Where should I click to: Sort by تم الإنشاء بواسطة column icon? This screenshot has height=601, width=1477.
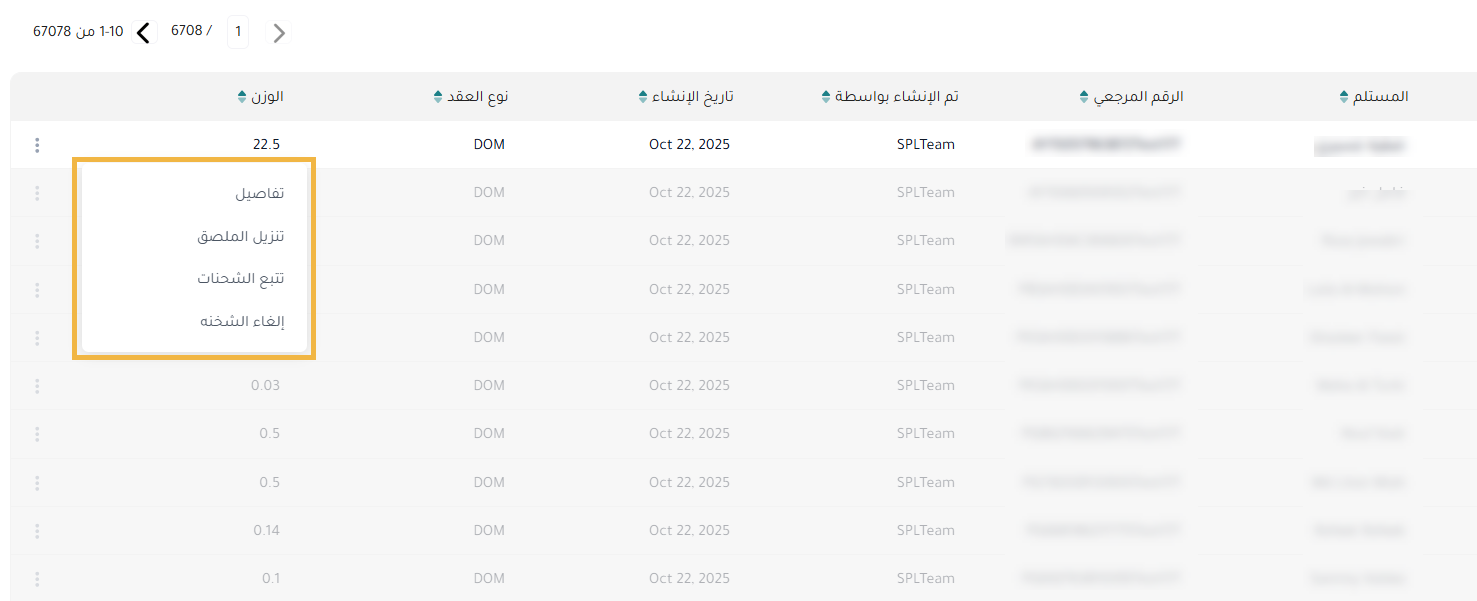[x=825, y=97]
